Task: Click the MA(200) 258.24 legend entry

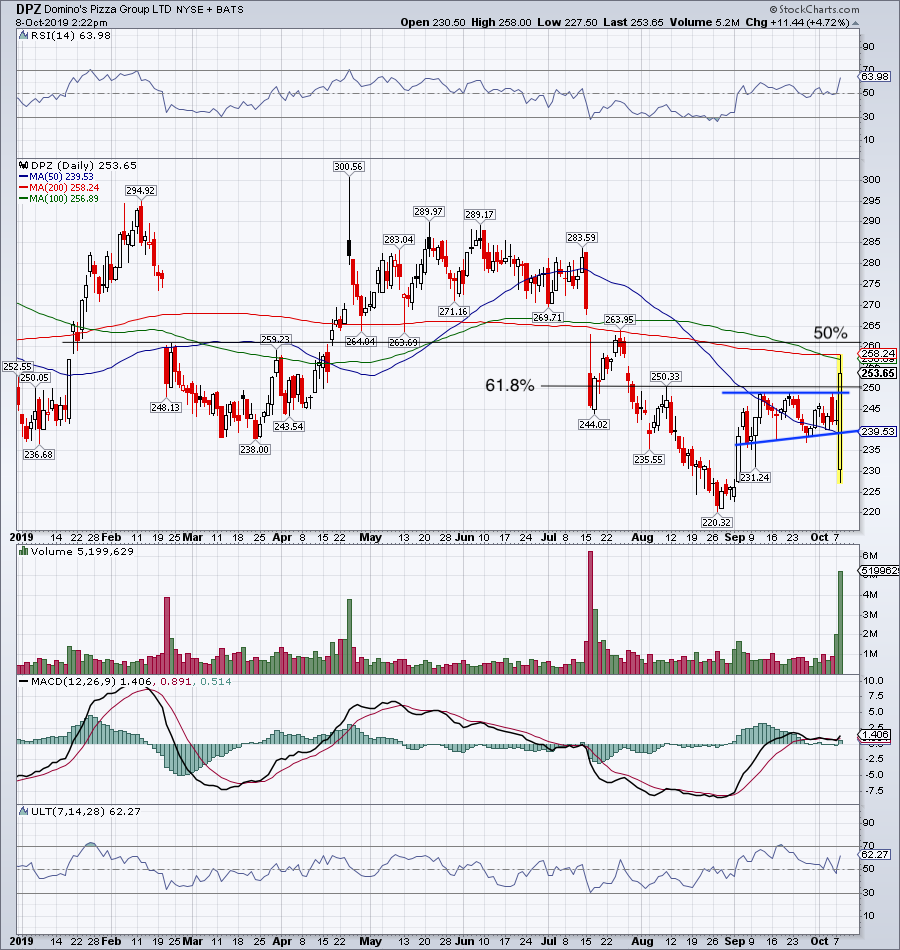Action: click(59, 188)
